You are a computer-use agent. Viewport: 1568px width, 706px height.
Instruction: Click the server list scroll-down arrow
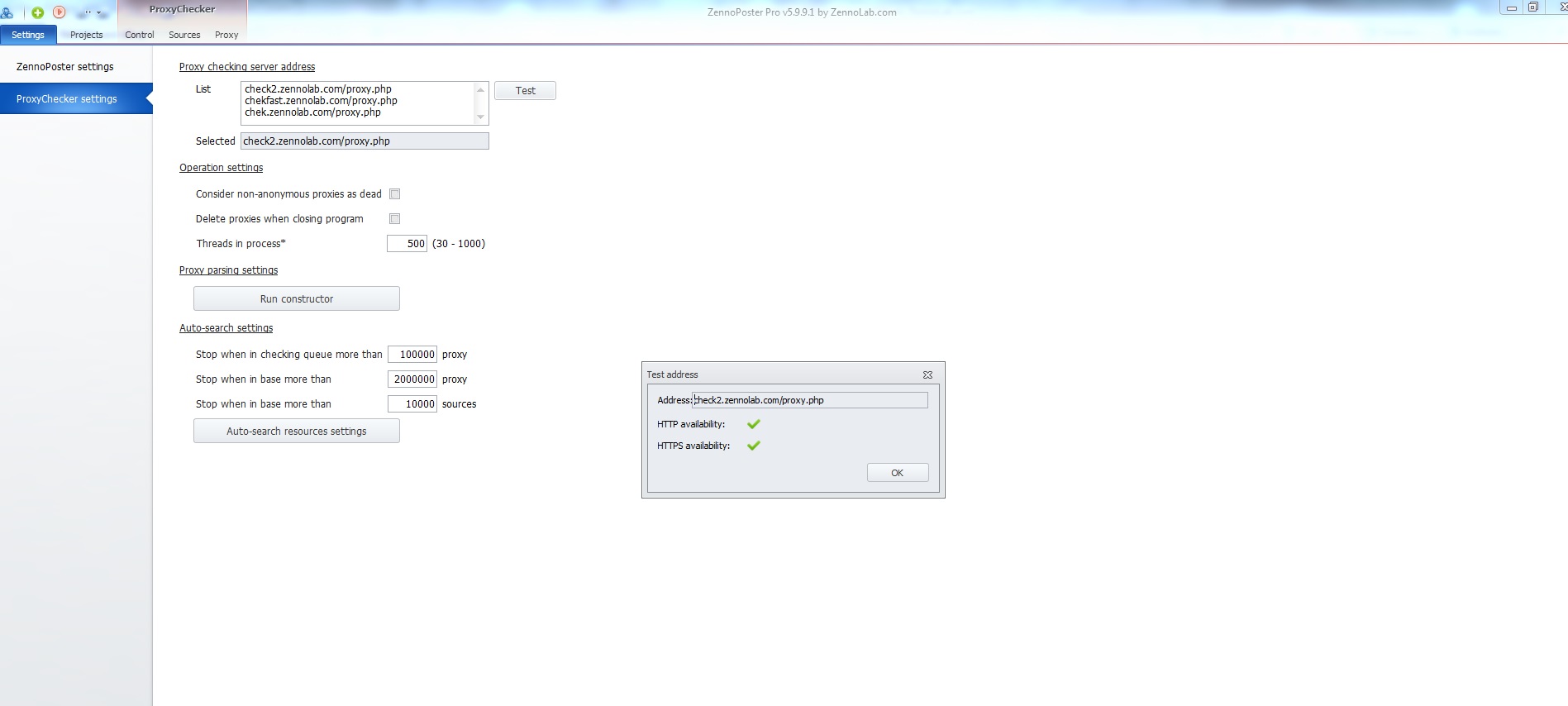(480, 117)
